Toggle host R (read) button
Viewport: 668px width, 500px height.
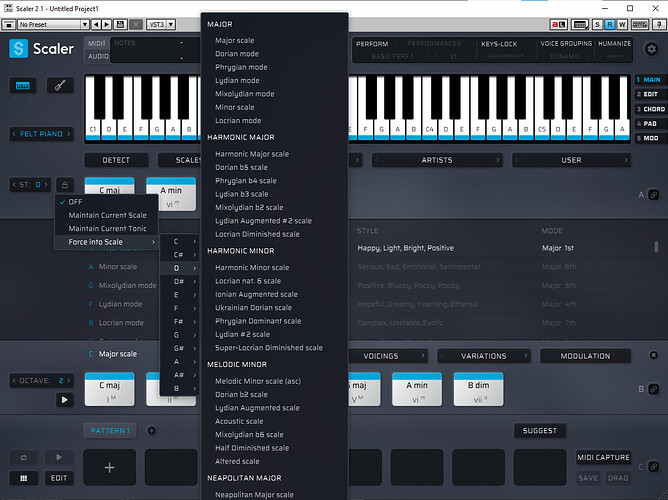coord(610,24)
